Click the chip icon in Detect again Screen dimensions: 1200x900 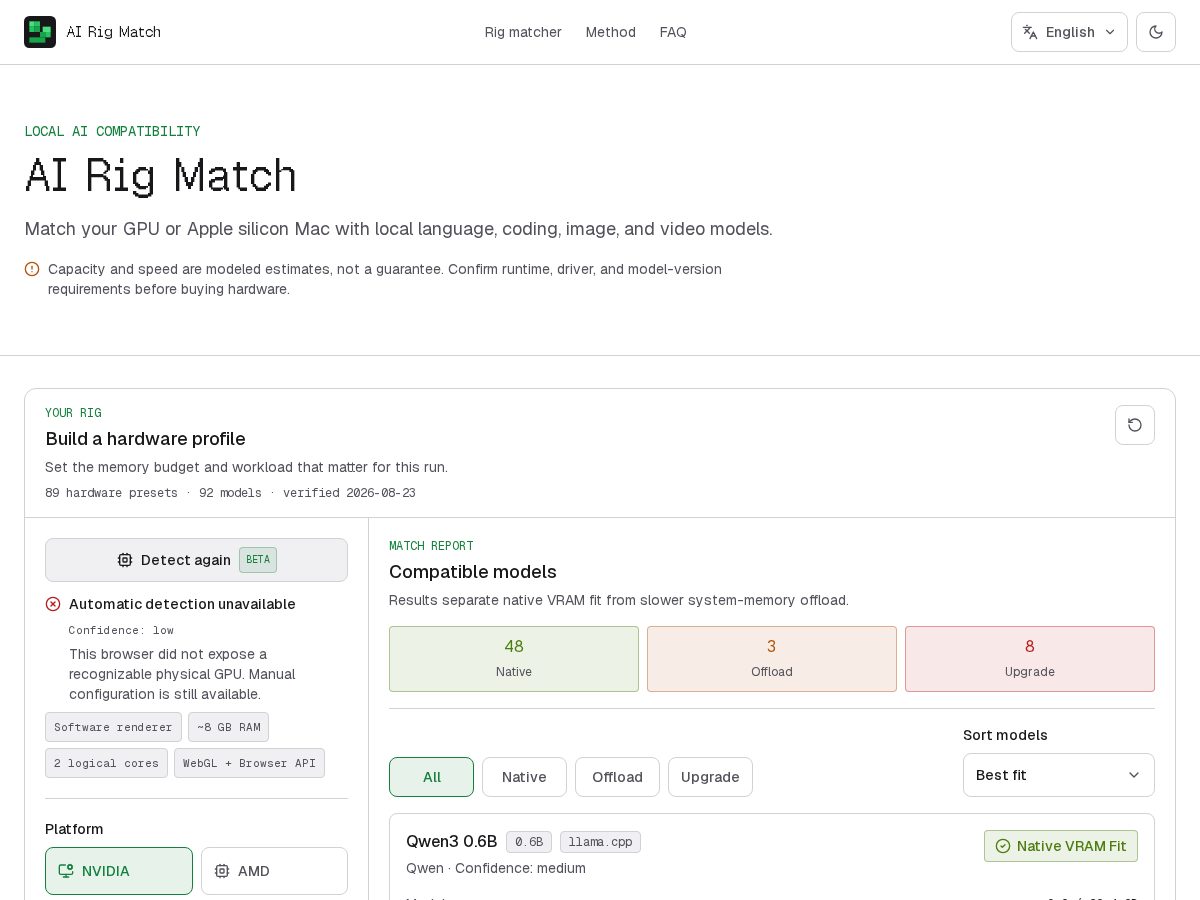pos(125,560)
